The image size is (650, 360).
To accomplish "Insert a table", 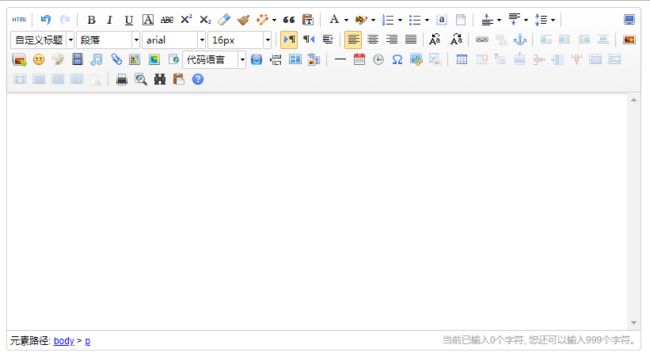I will (x=461, y=60).
